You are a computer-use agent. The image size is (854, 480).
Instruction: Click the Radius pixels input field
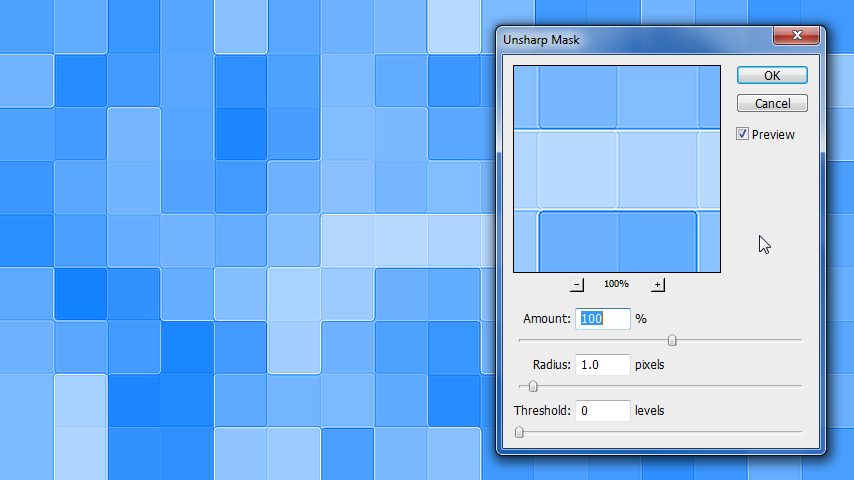[x=602, y=364]
